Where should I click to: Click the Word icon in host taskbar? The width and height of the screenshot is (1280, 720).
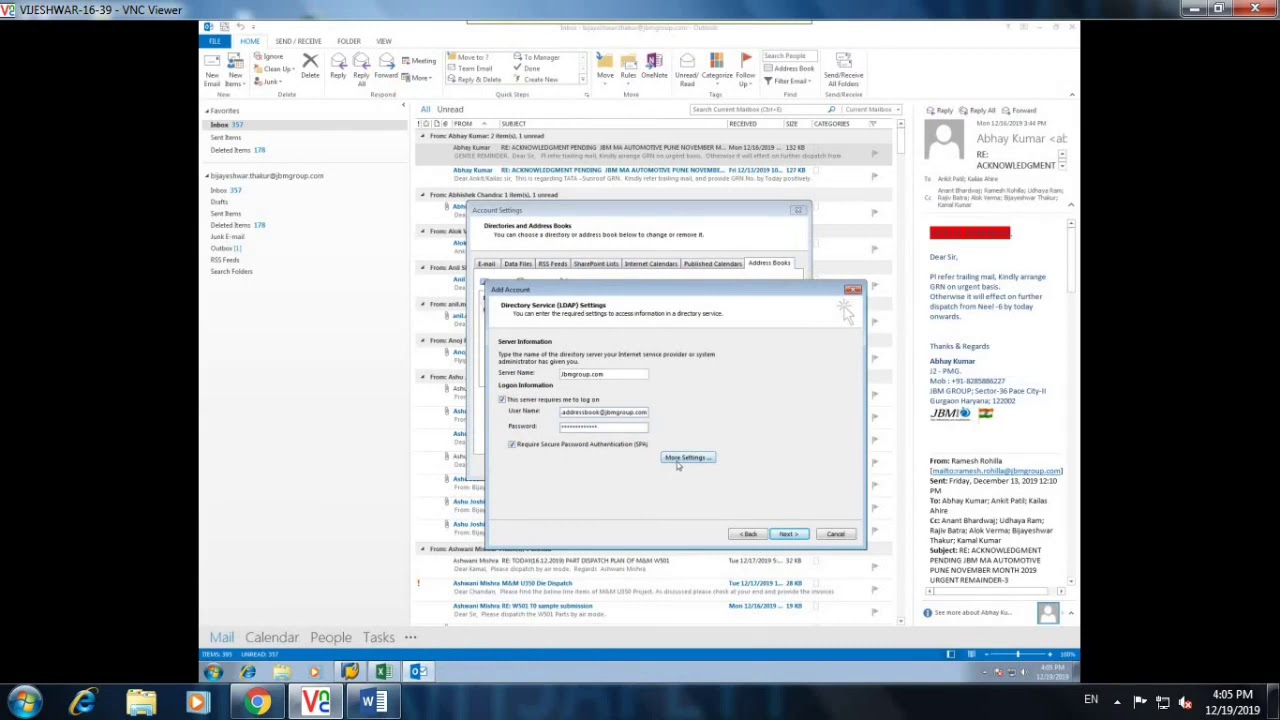click(374, 702)
